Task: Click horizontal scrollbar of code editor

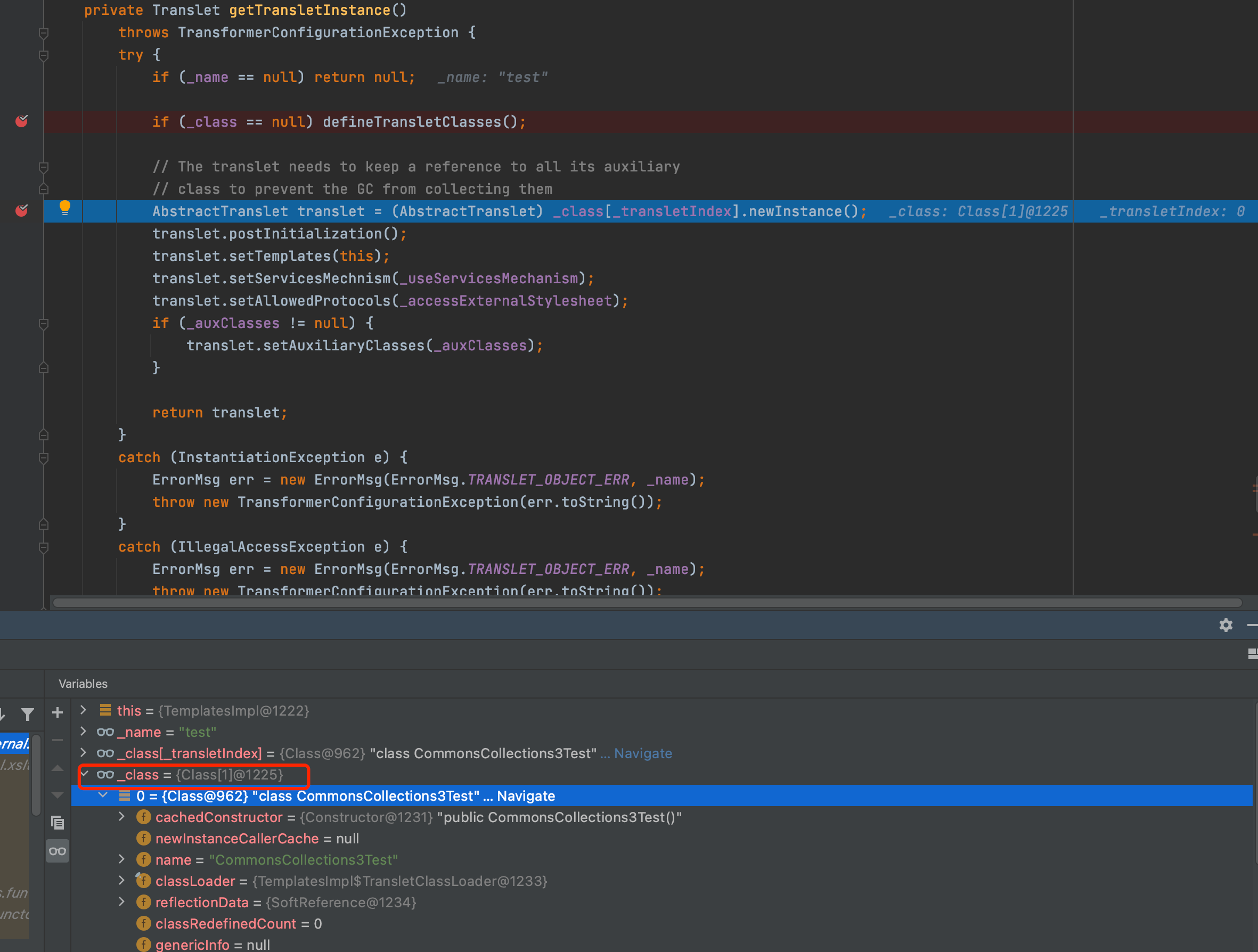Action: click(x=647, y=603)
